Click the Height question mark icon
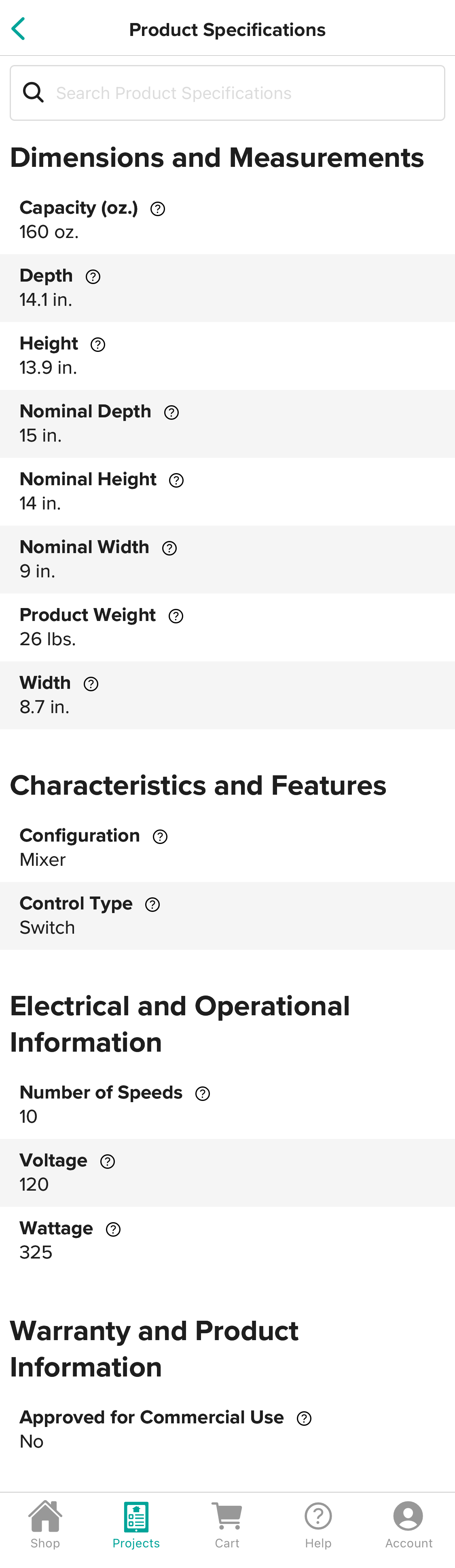The height and width of the screenshot is (1568, 455). point(97,345)
